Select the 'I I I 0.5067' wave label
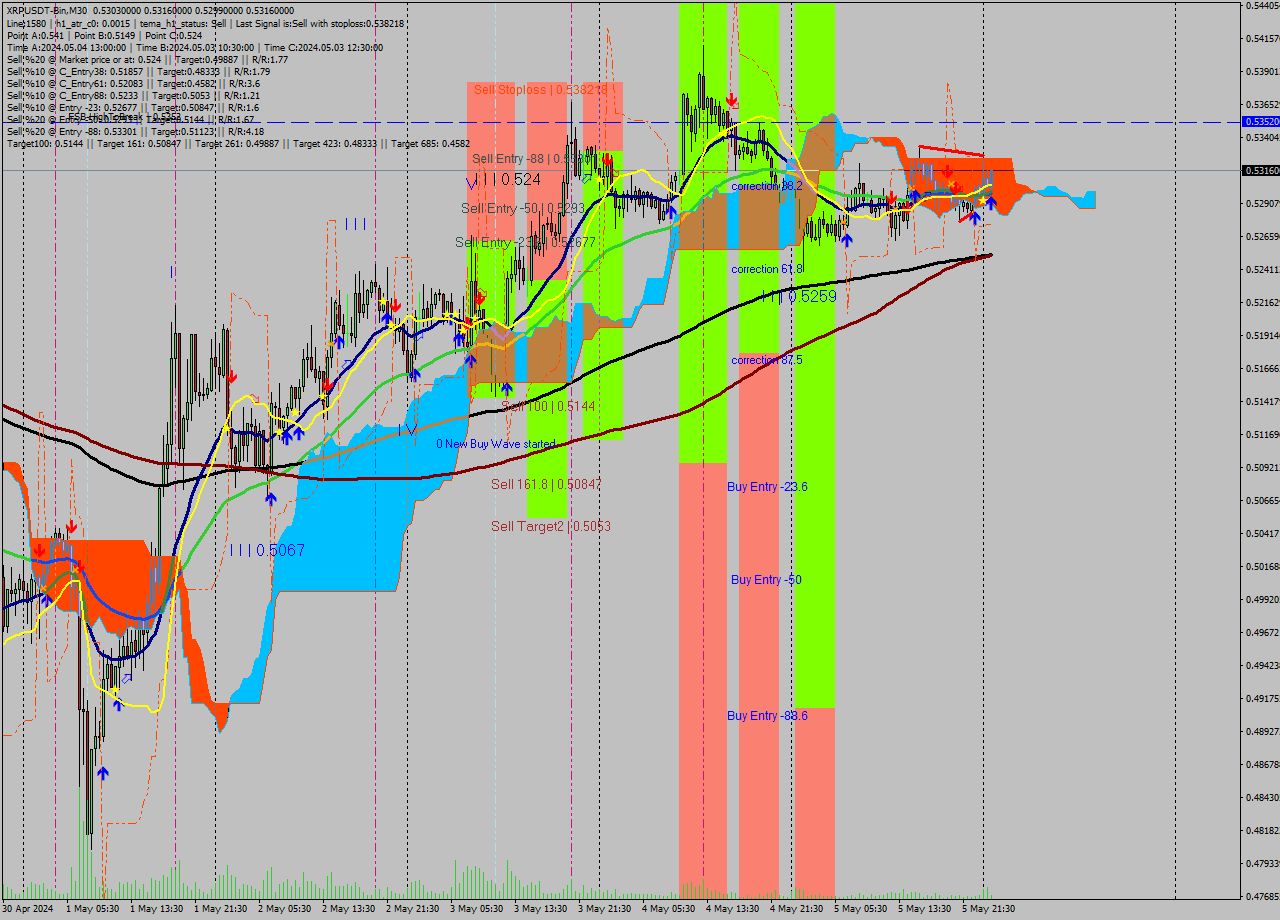Screen dimensions: 1280x920 pos(267,551)
